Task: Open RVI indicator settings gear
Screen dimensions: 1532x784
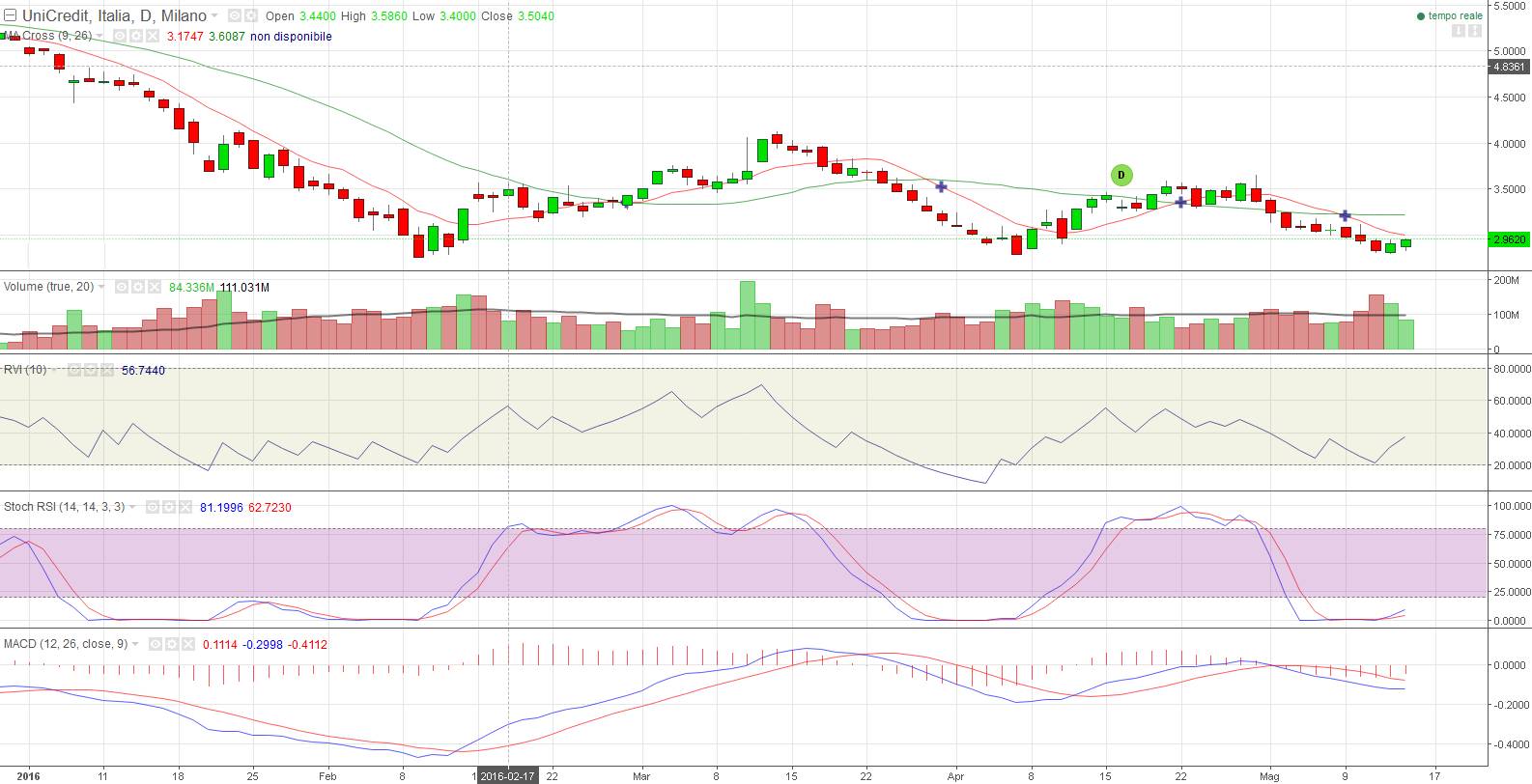Action: click(x=91, y=369)
